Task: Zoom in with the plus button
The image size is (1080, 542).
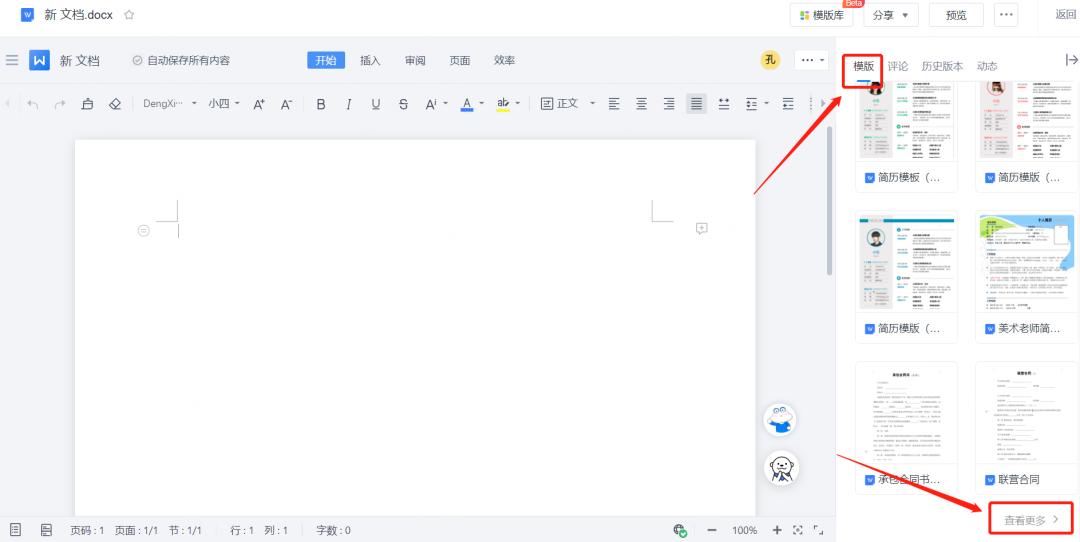Action: 777,530
